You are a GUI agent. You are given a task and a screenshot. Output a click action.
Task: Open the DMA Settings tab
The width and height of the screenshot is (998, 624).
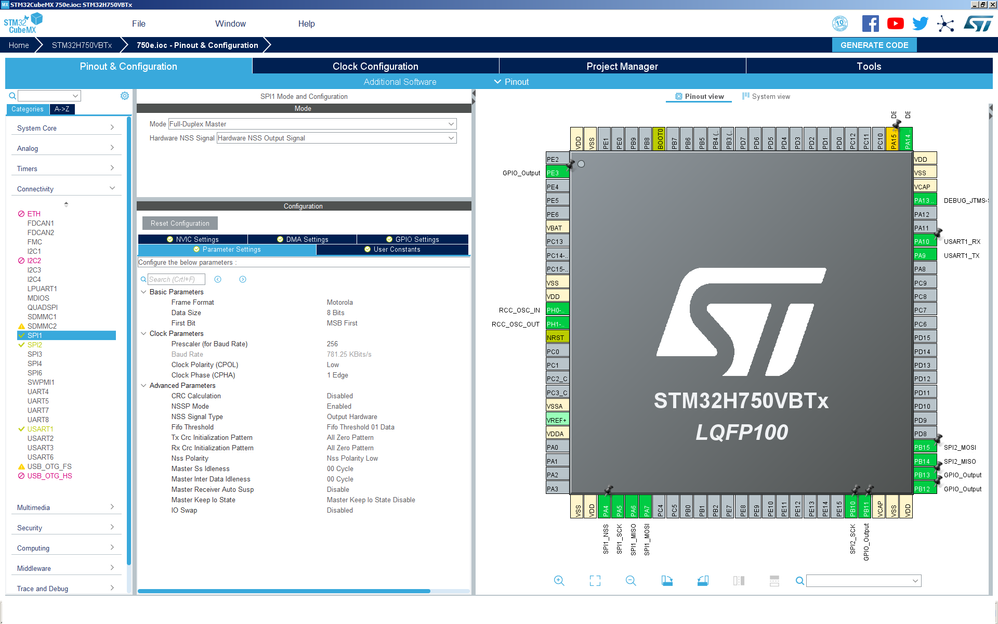(x=302, y=239)
